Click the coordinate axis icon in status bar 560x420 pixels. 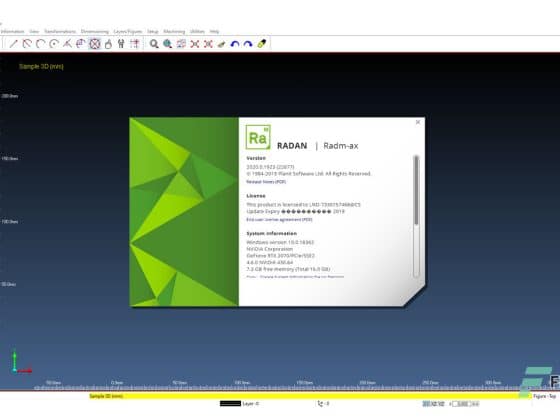[x=320, y=404]
